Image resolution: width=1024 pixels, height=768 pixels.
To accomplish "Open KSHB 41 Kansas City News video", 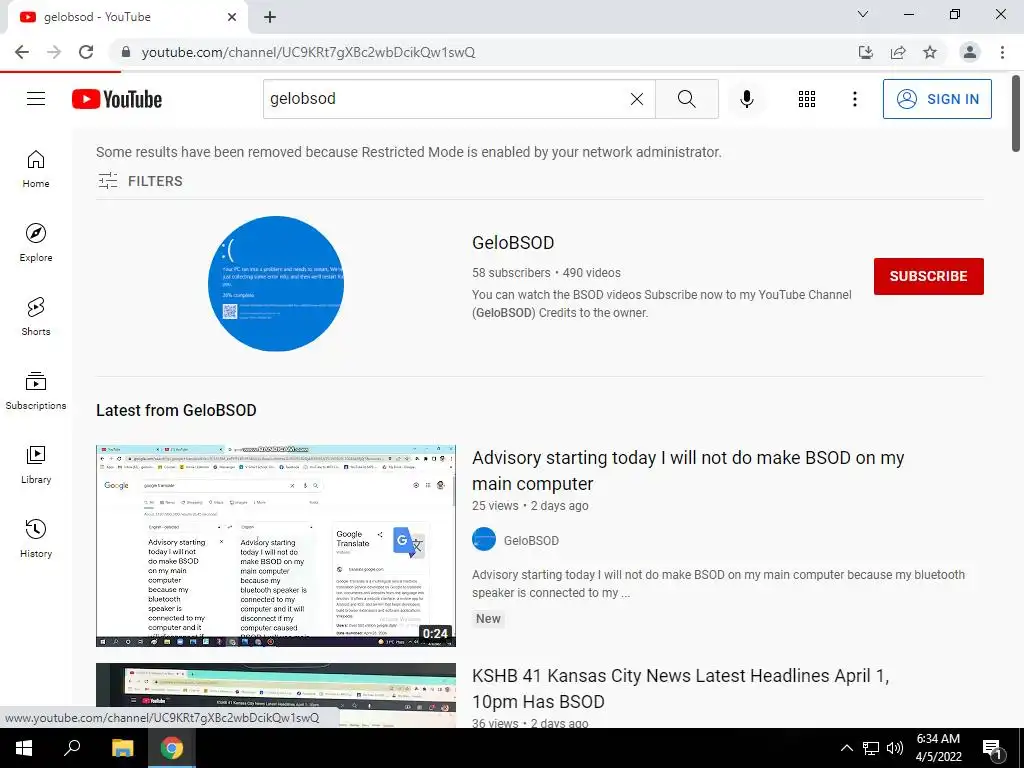I will click(x=680, y=688).
